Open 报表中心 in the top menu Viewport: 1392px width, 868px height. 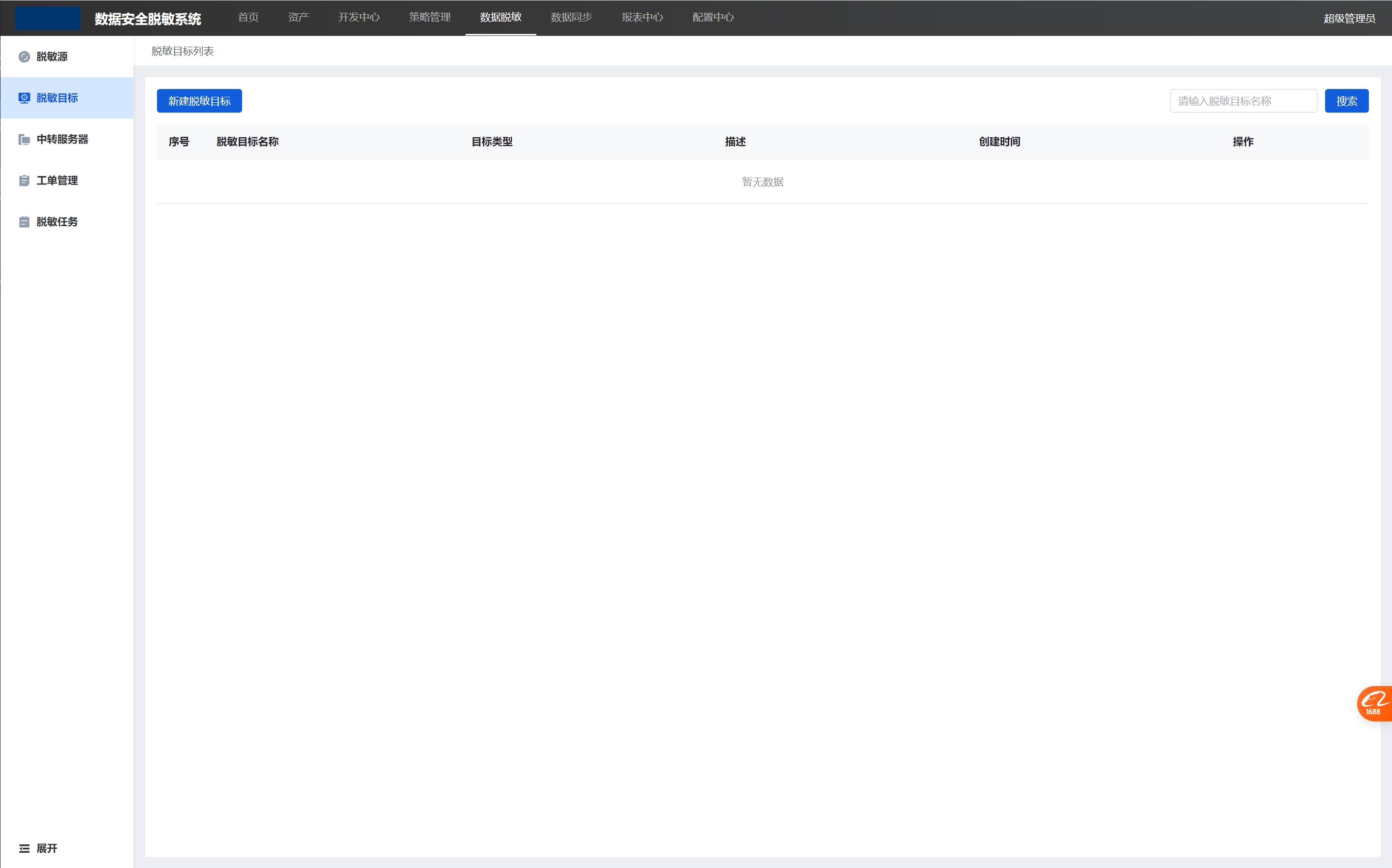click(642, 17)
